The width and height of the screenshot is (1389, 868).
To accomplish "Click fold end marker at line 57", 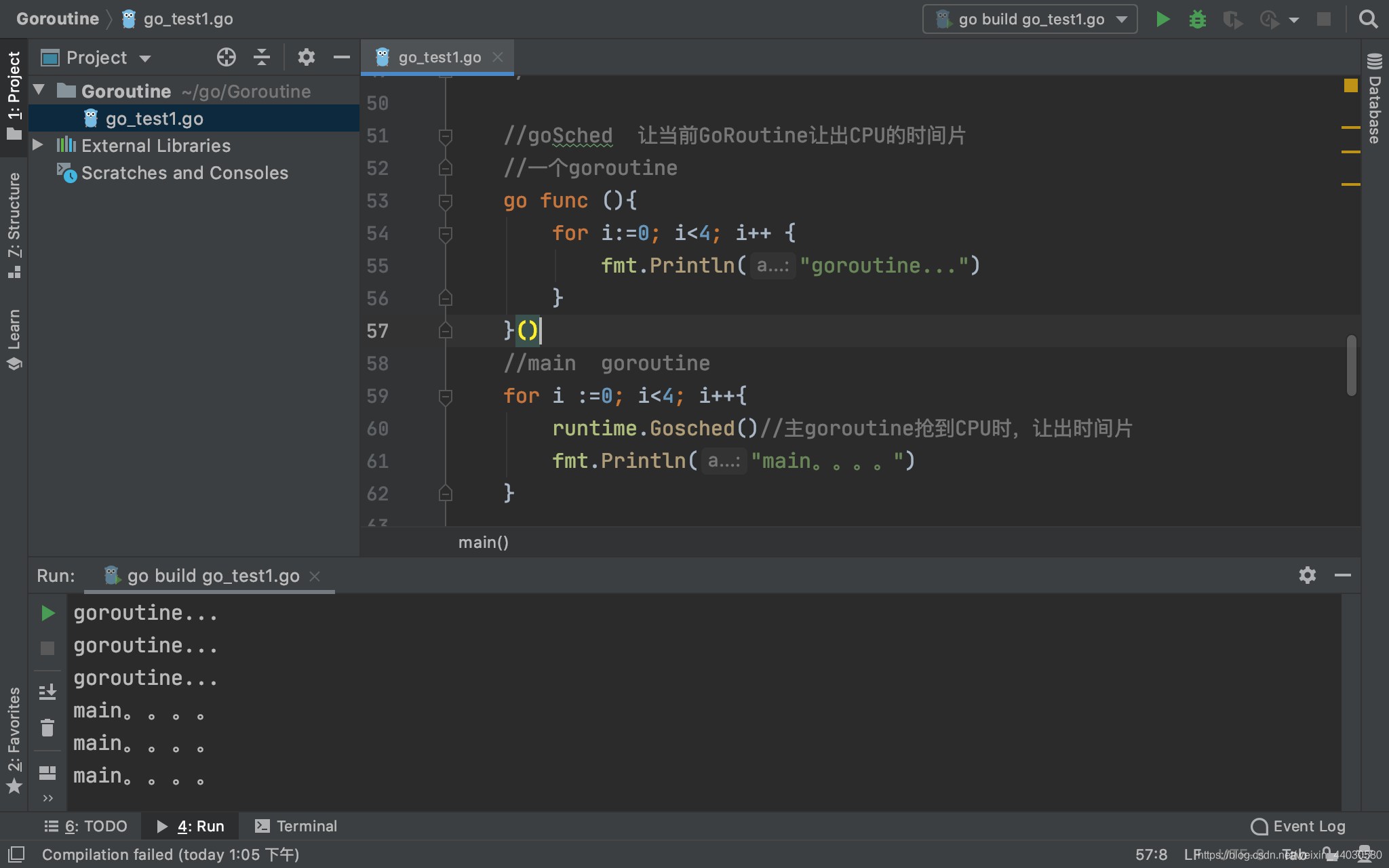I will 445,331.
